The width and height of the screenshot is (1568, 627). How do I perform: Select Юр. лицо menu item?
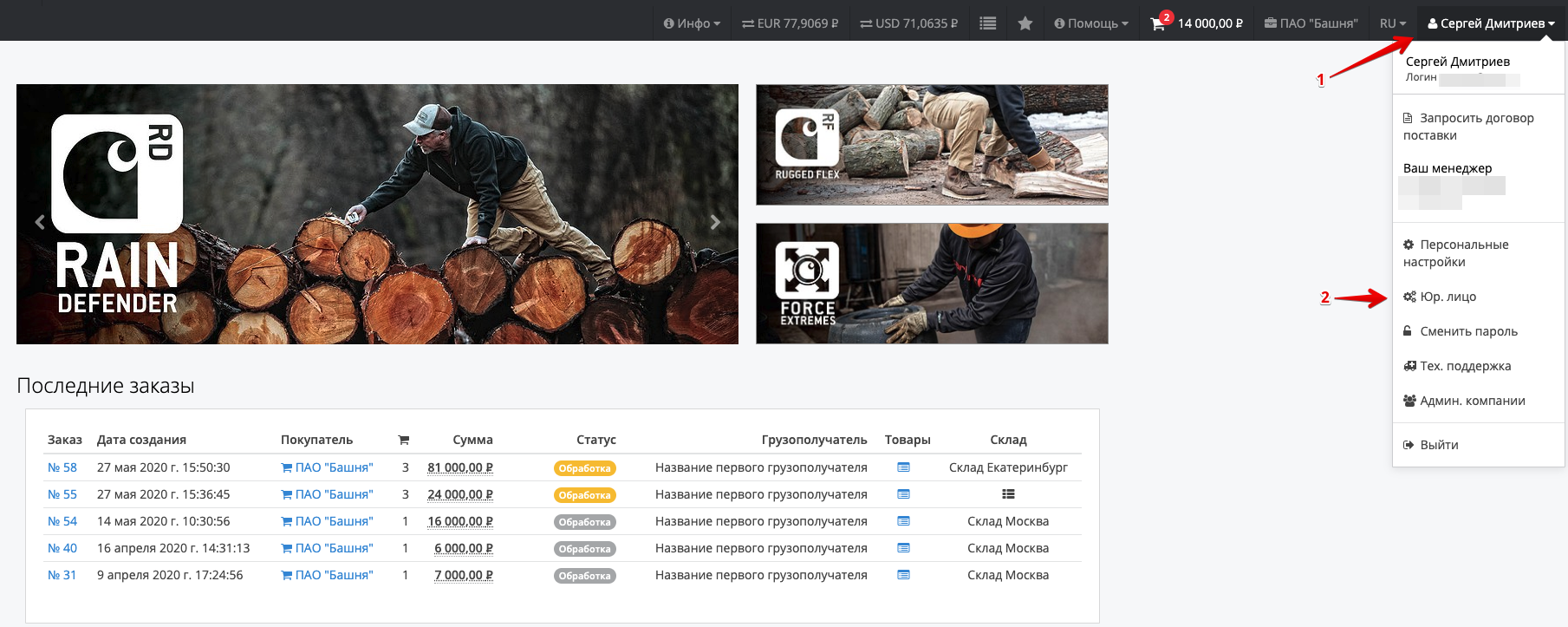1448,297
